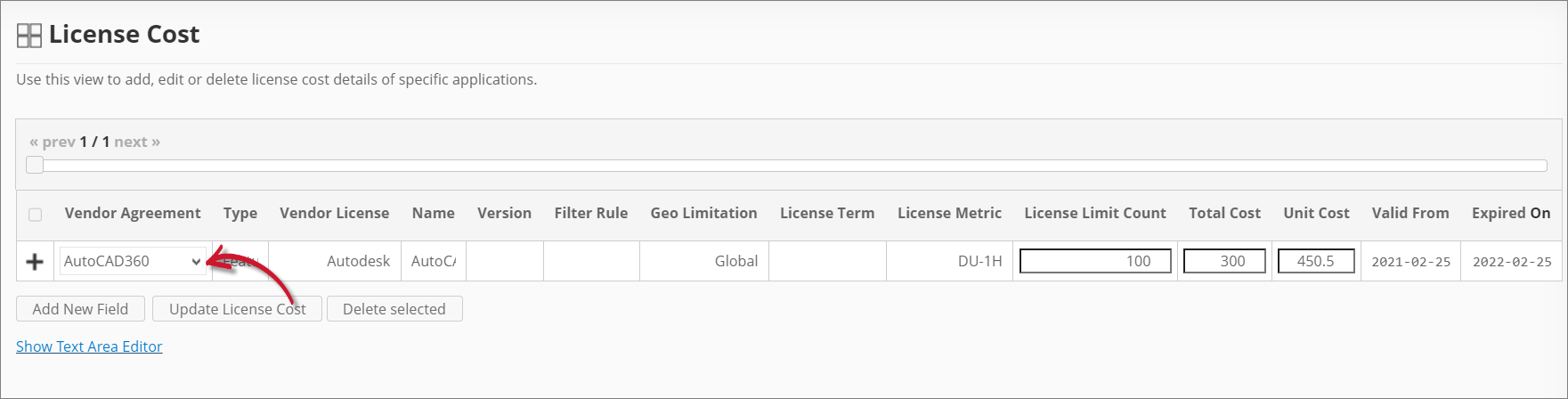Open the AutoCAD360 vendor agreement dropdown
1568x399 pixels.
[133, 262]
